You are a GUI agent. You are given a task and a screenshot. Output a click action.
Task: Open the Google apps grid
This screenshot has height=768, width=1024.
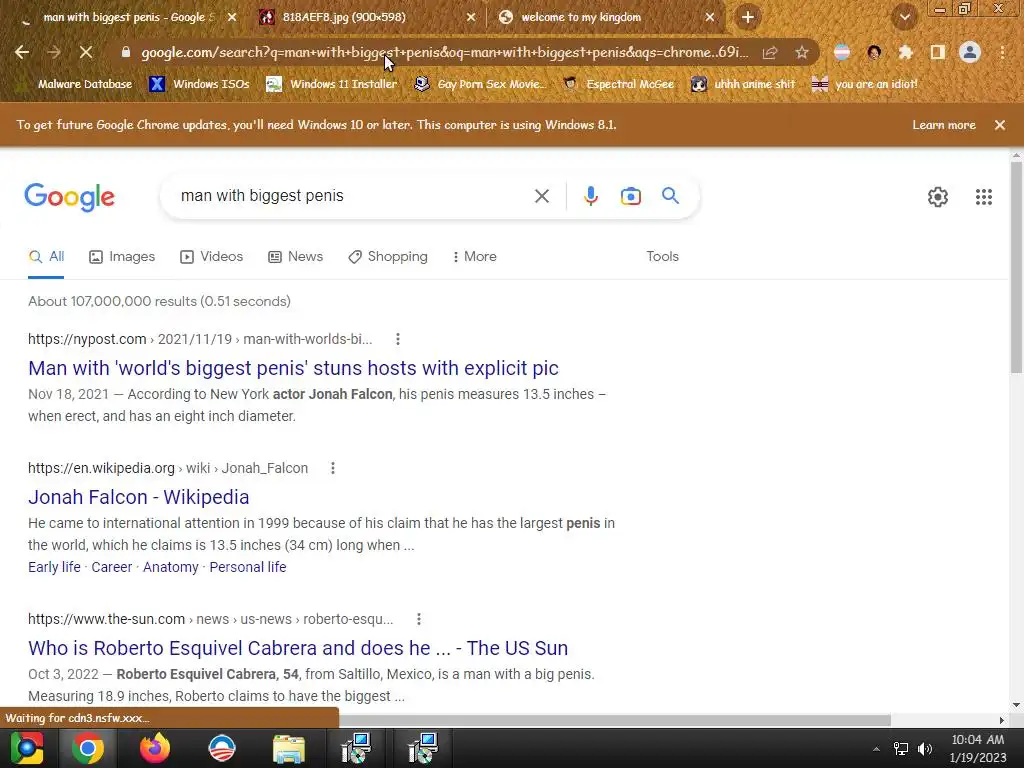tap(984, 197)
